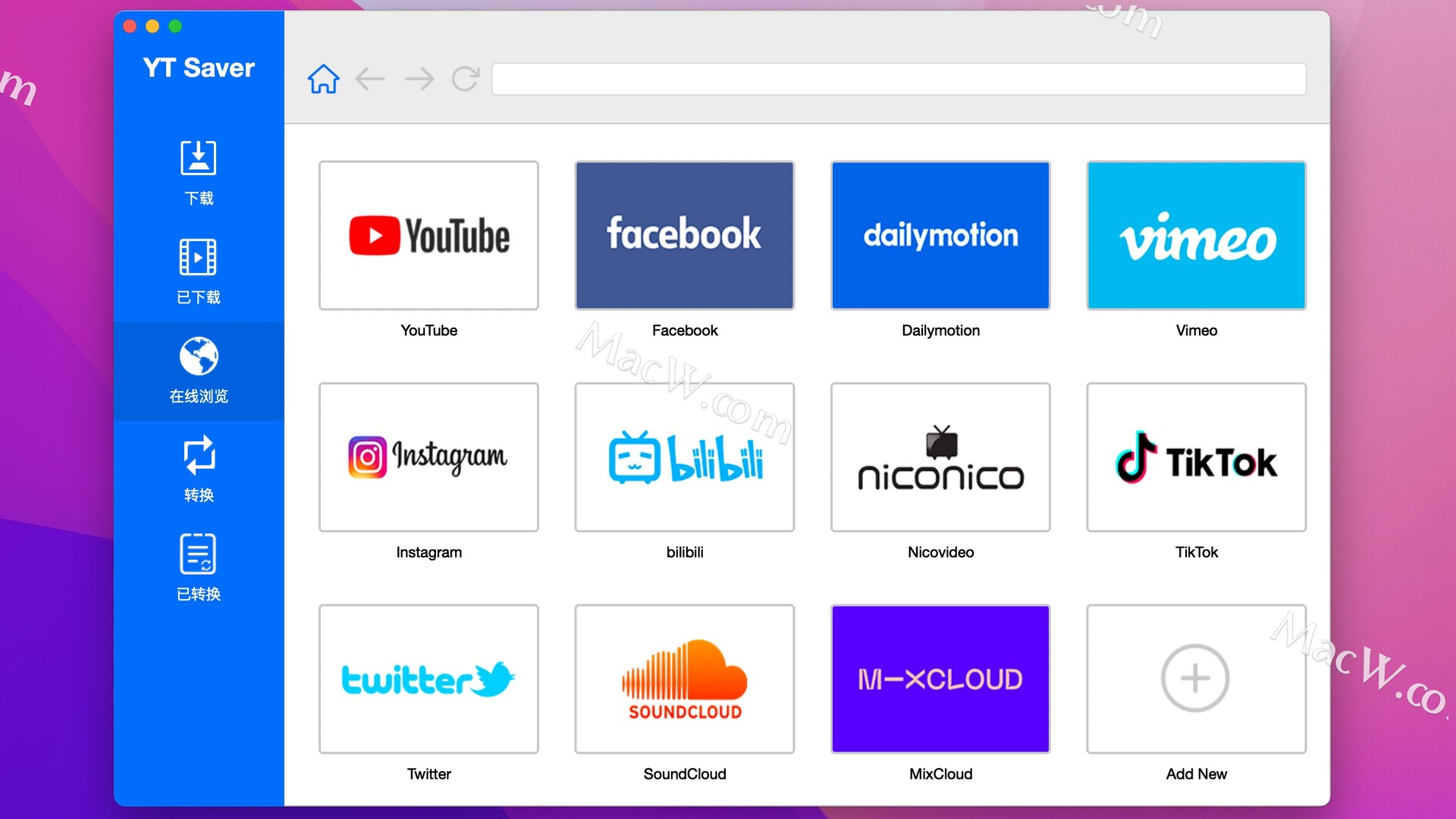Viewport: 1456px width, 819px height.
Task: Click the Add New label text
Action: click(x=1197, y=774)
